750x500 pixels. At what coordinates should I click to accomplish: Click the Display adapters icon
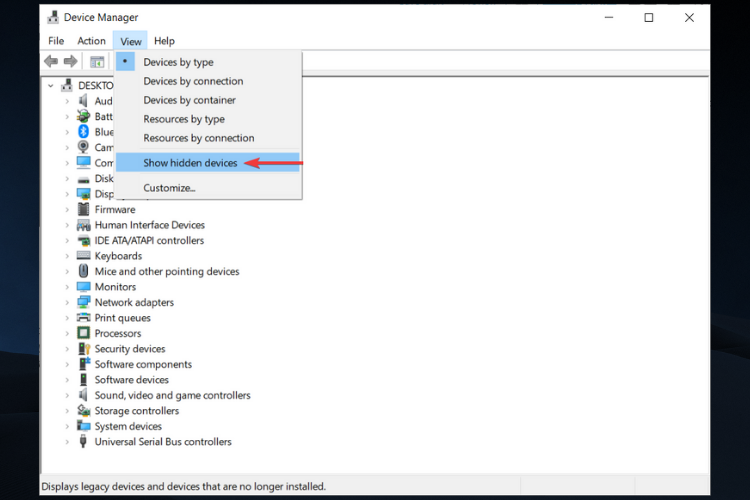tap(84, 194)
